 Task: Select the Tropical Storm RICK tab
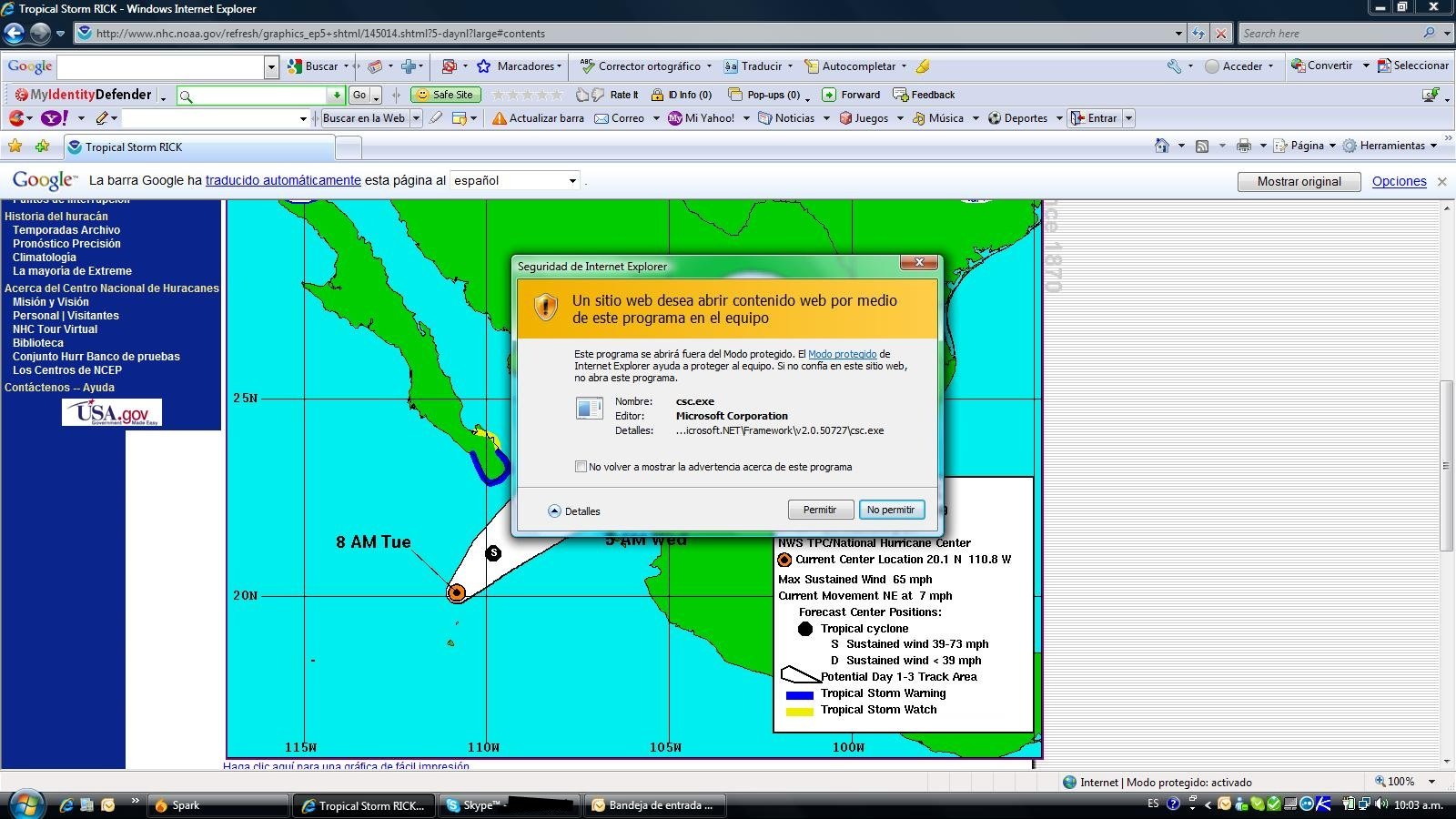(198, 147)
